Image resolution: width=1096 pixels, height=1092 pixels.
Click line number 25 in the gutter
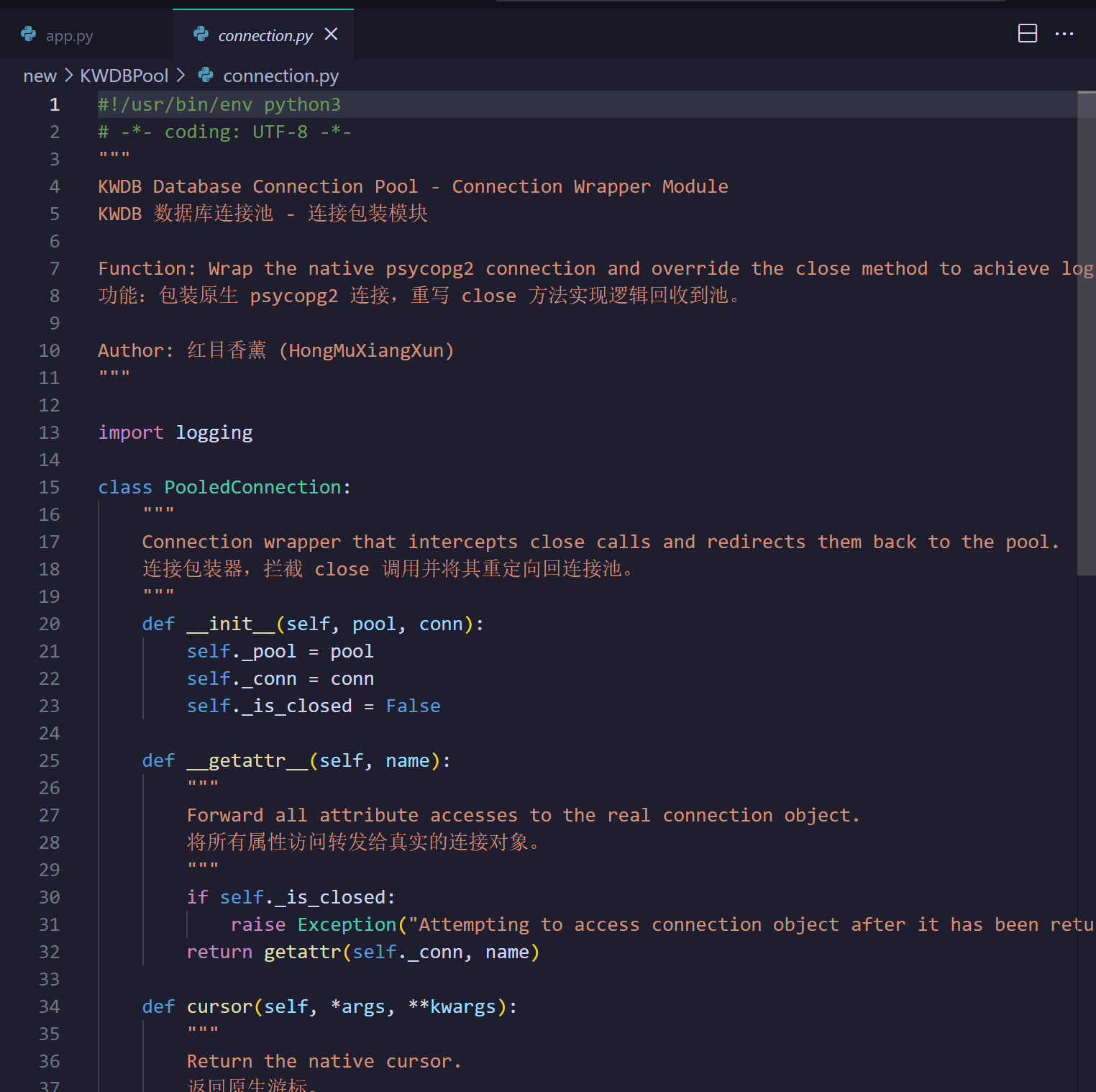coord(49,760)
